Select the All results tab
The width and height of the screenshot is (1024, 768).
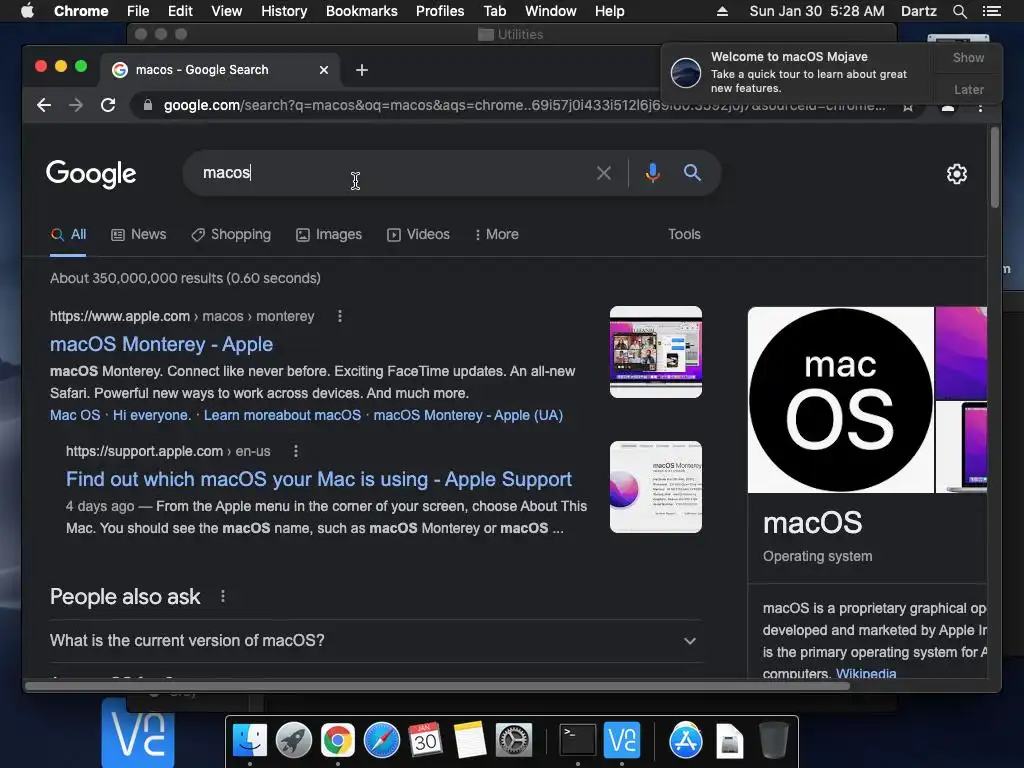(x=69, y=234)
